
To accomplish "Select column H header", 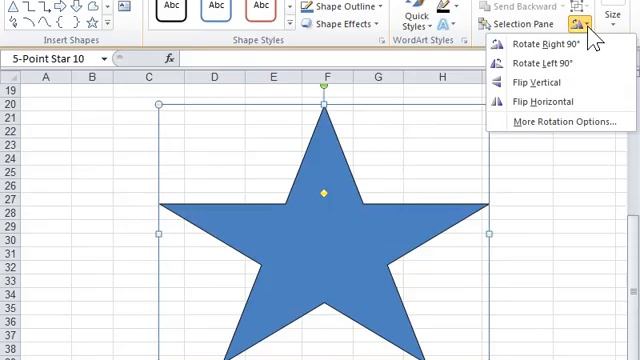I will coord(443,77).
